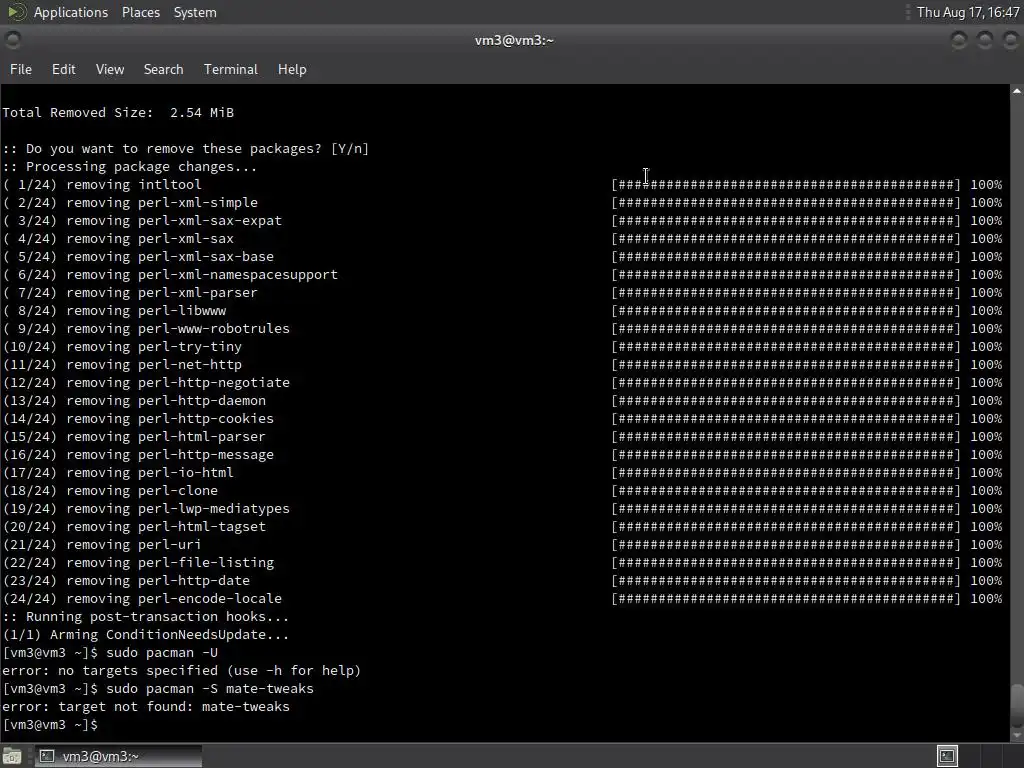Click 'removing perl-uri' text
Image resolution: width=1024 pixels, height=768 pixels.
[133, 545]
